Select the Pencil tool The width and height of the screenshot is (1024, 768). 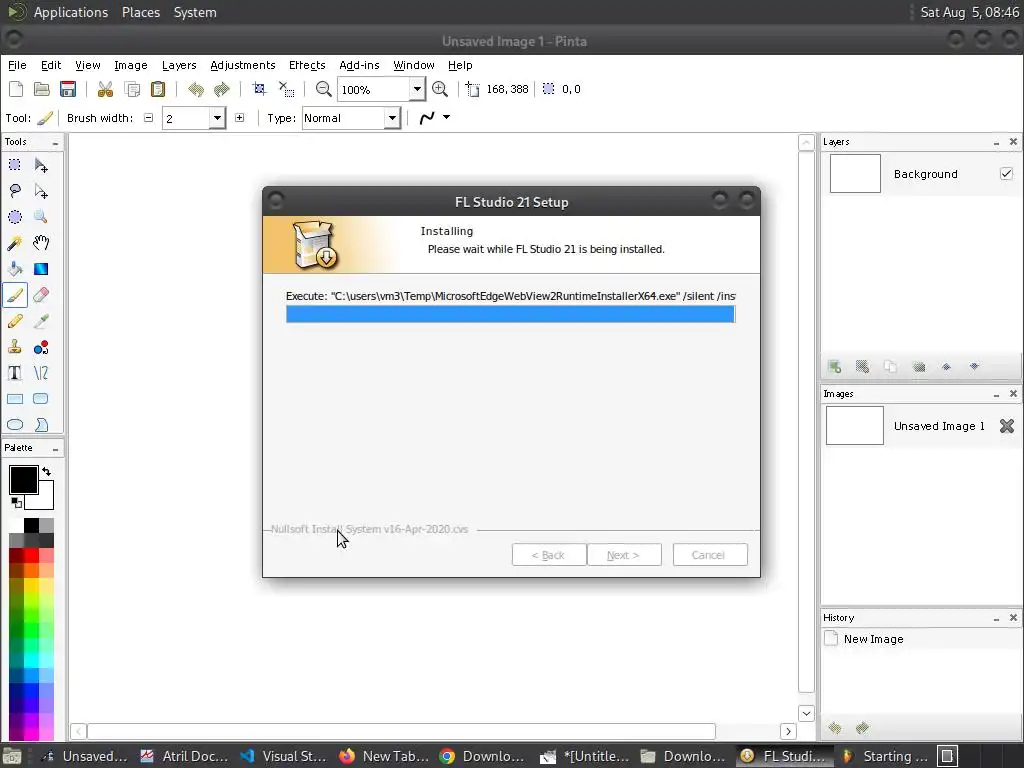click(14, 321)
